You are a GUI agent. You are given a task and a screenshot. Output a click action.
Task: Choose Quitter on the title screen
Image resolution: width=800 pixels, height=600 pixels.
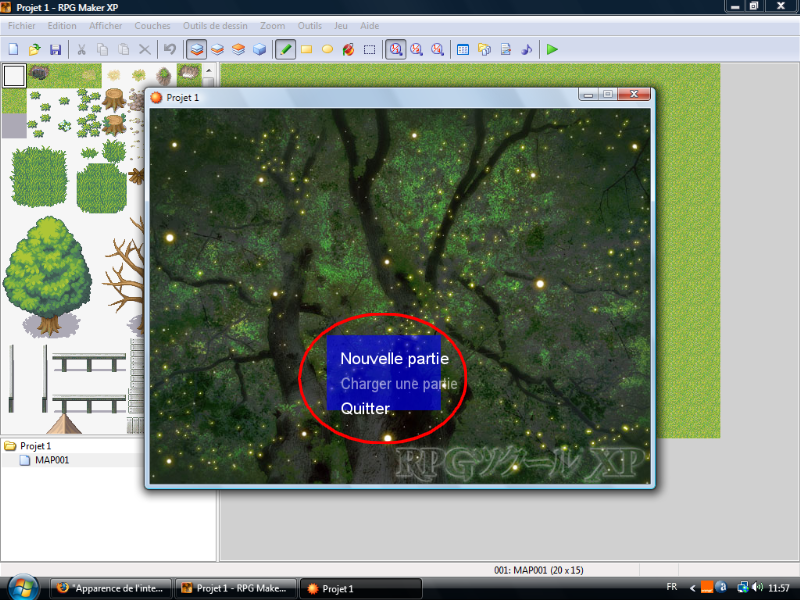point(365,408)
